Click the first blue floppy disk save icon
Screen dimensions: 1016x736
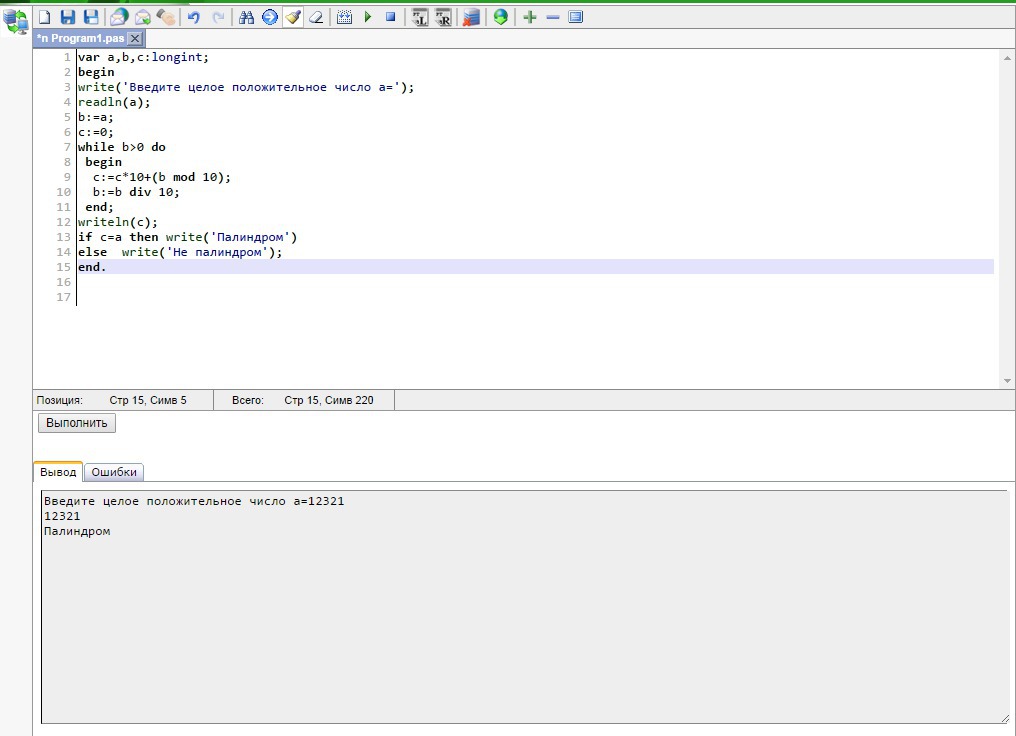point(68,17)
